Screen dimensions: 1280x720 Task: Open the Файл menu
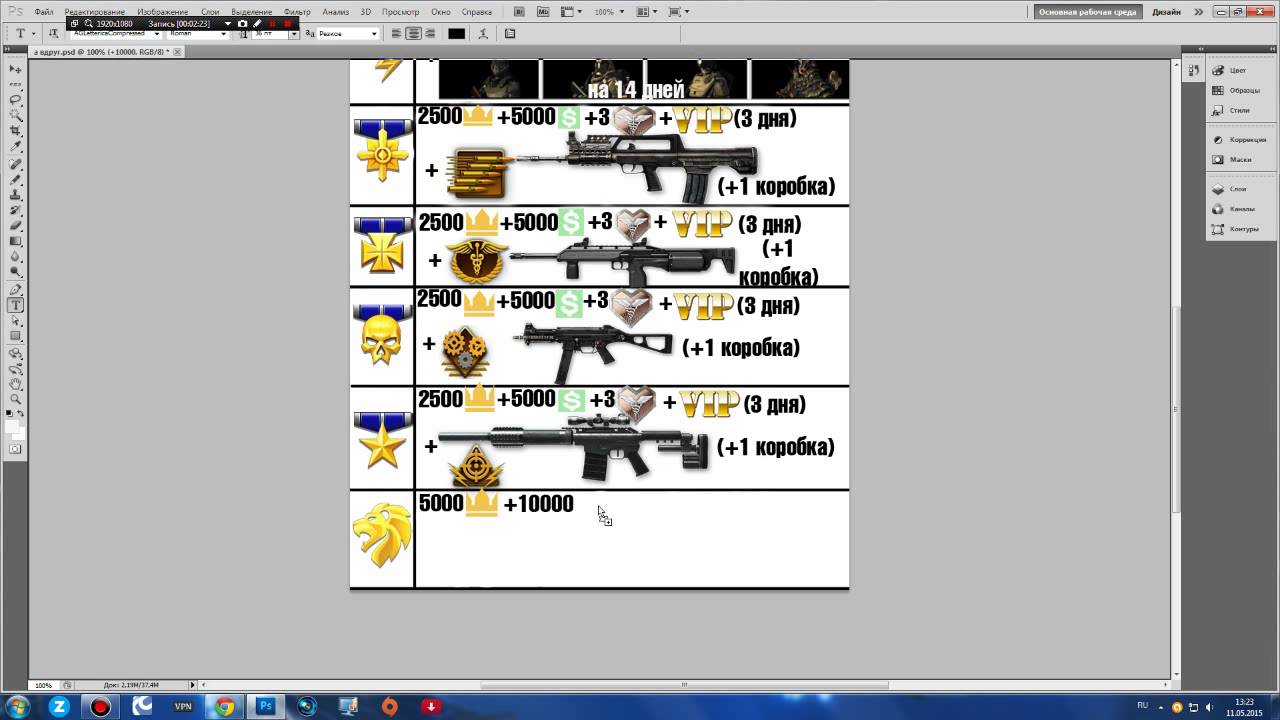tap(43, 12)
